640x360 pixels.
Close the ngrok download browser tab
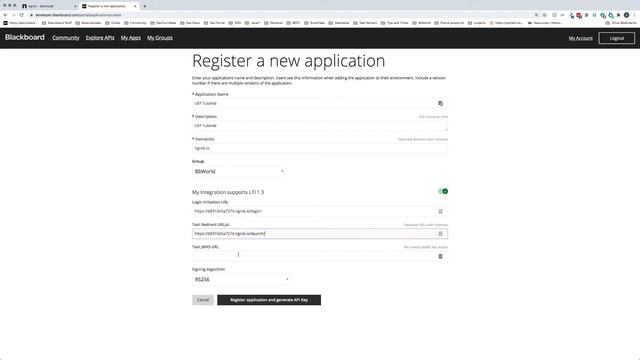(x=75, y=6)
